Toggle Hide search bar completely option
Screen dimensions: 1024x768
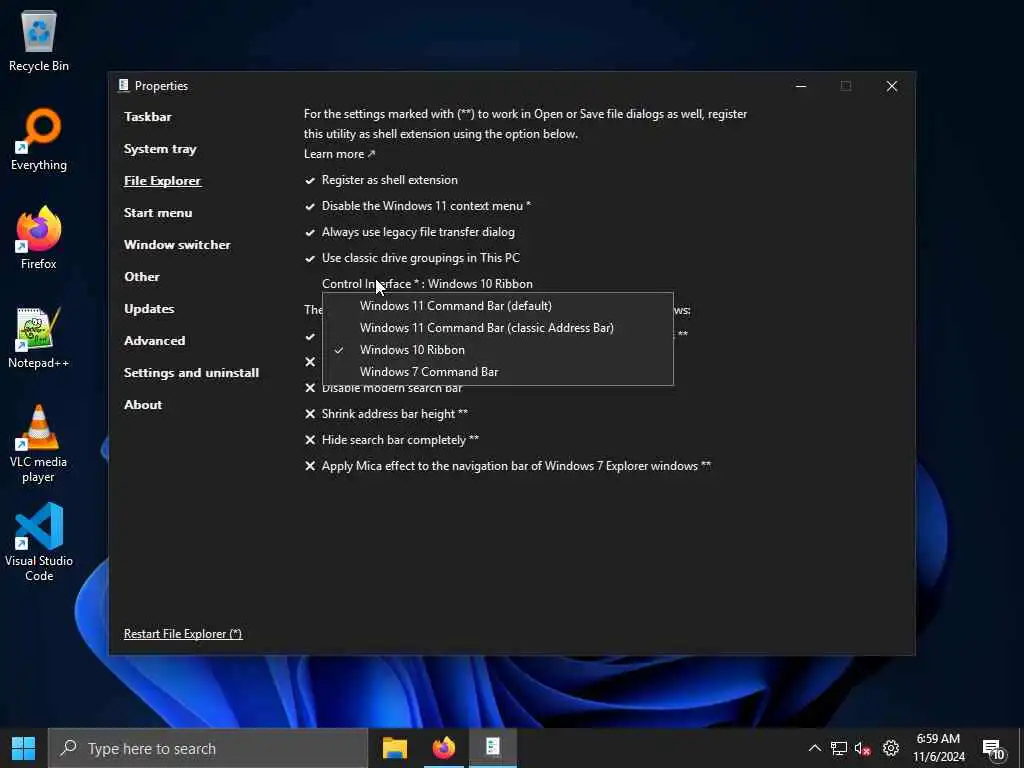391,440
